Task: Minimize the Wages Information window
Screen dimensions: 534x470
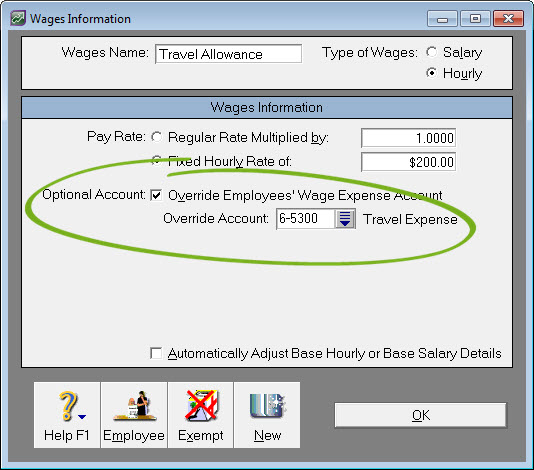Action: [442, 19]
